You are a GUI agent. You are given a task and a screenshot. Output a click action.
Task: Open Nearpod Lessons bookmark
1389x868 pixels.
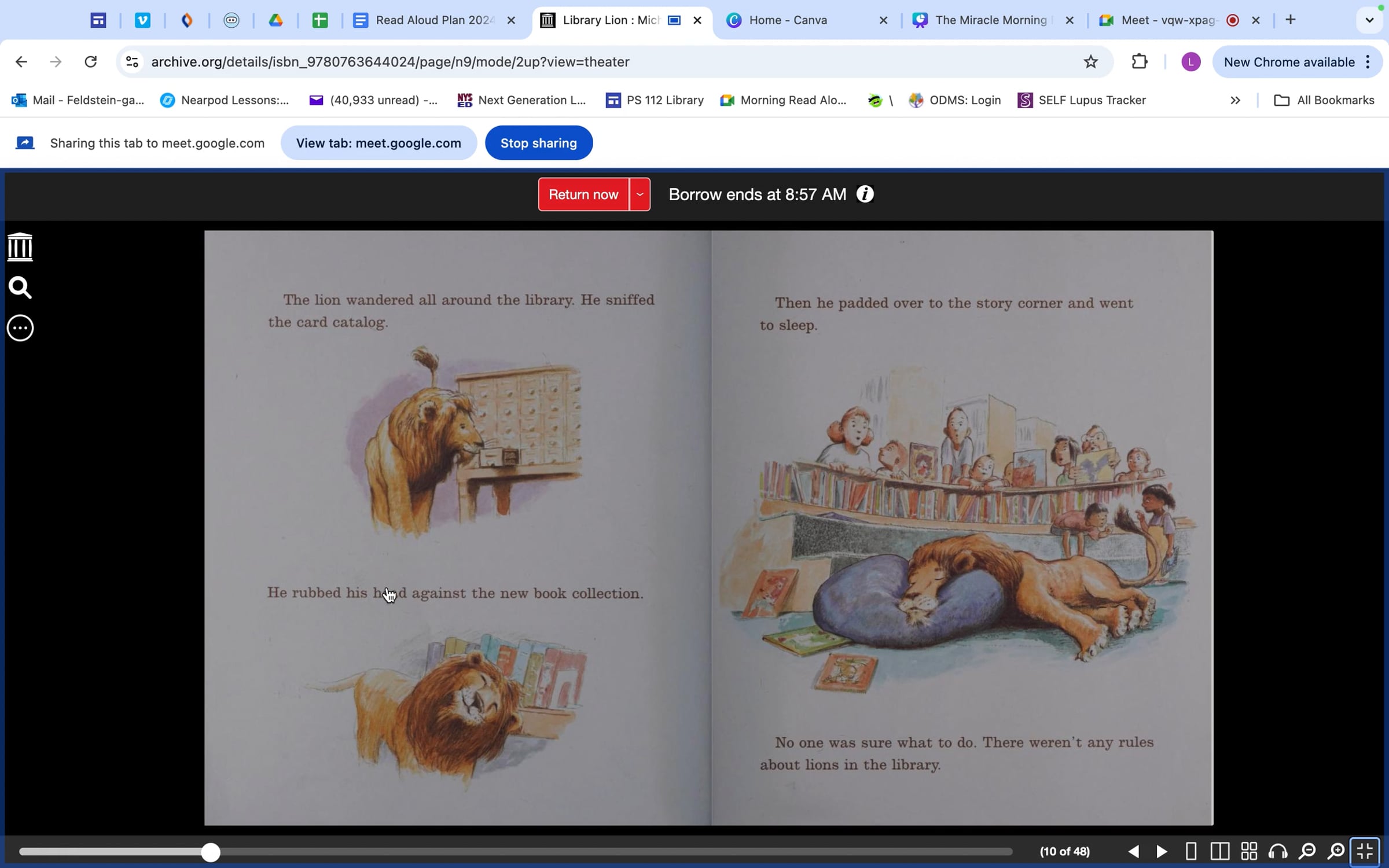pos(225,100)
